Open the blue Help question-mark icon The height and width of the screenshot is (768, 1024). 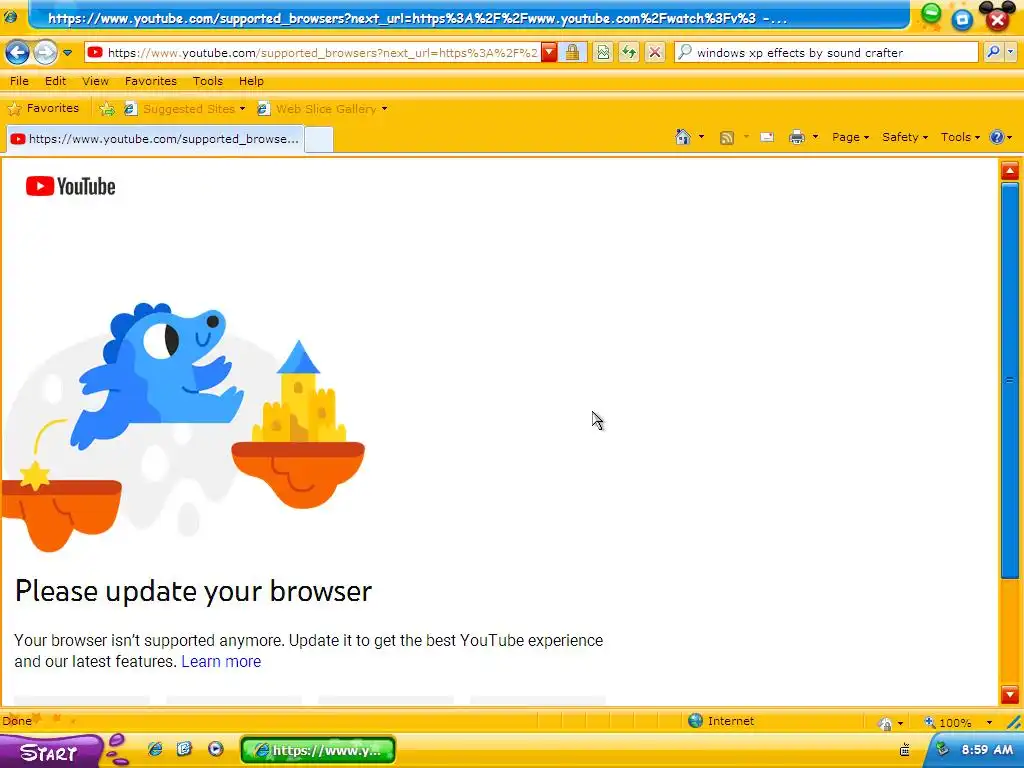997,137
